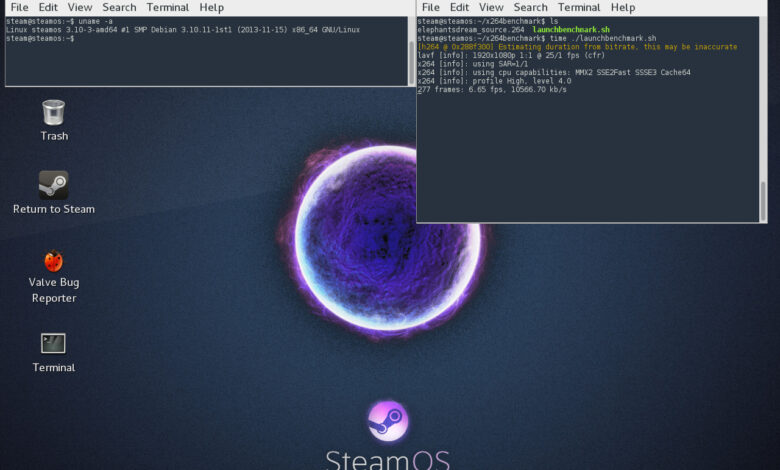The width and height of the screenshot is (780, 470).
Task: Open the Valve Bug Reporter ladybug icon
Action: pos(53,261)
